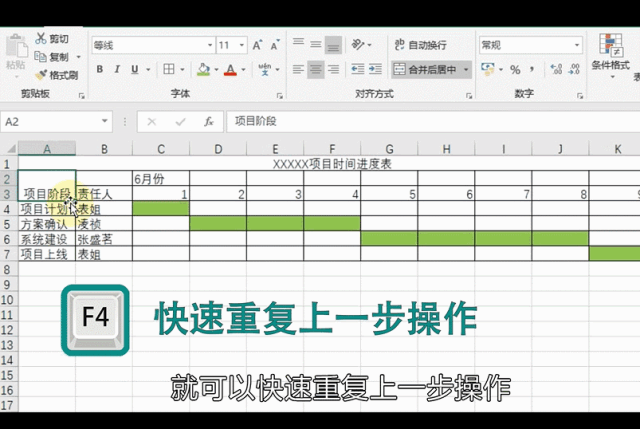
Task: Click the Enter checkmark formula bar icon
Action: point(180,122)
